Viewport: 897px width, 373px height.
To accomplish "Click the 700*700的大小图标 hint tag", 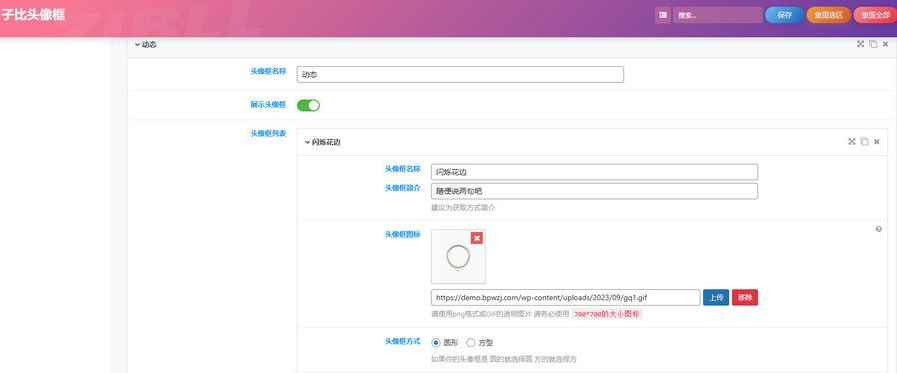I will (x=607, y=314).
